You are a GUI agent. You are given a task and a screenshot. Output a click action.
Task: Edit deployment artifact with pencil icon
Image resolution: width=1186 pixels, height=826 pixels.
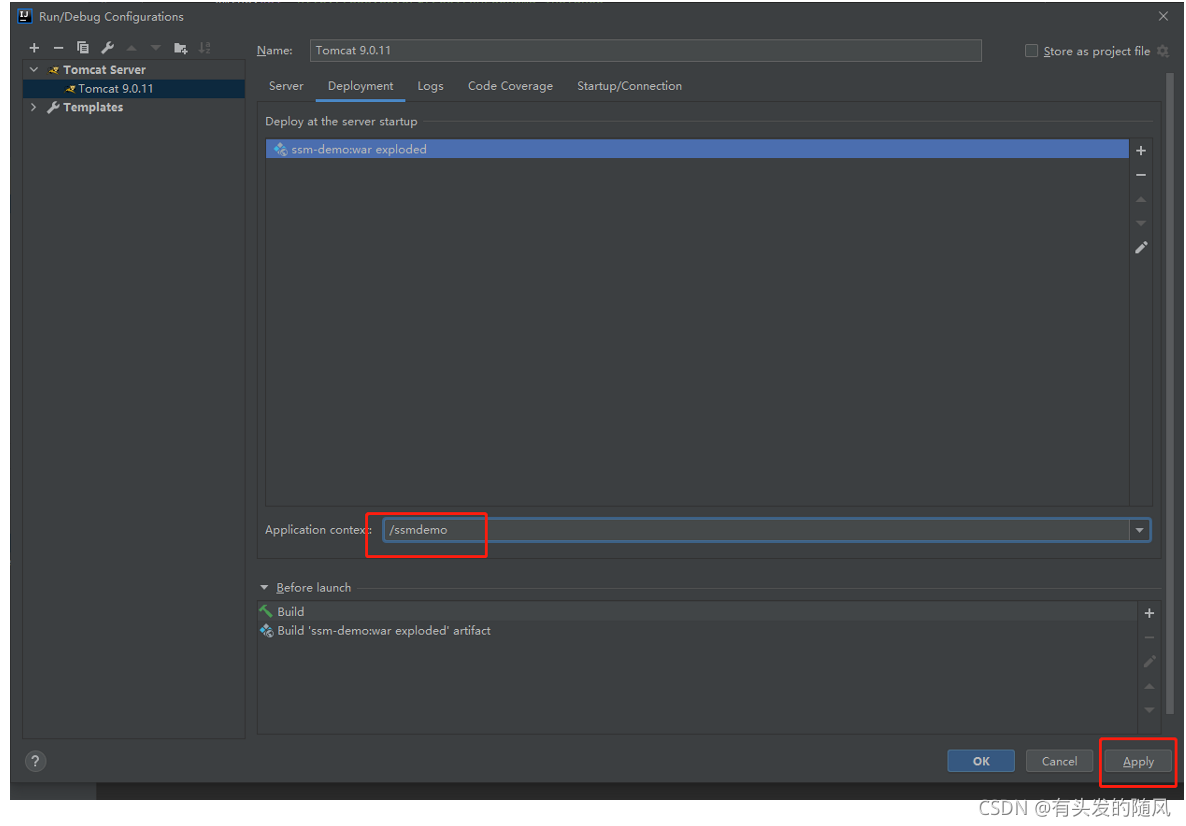1141,247
